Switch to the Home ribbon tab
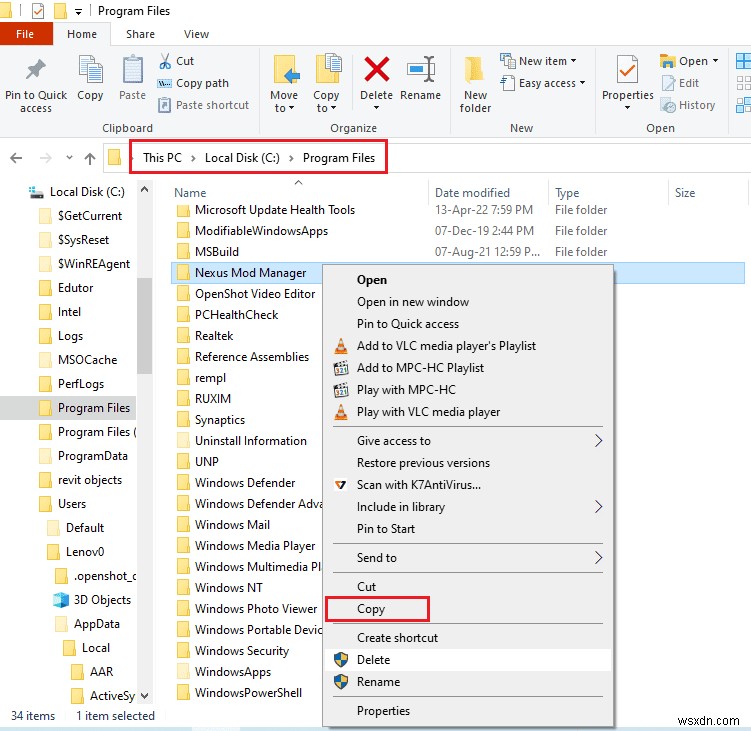 coord(82,34)
